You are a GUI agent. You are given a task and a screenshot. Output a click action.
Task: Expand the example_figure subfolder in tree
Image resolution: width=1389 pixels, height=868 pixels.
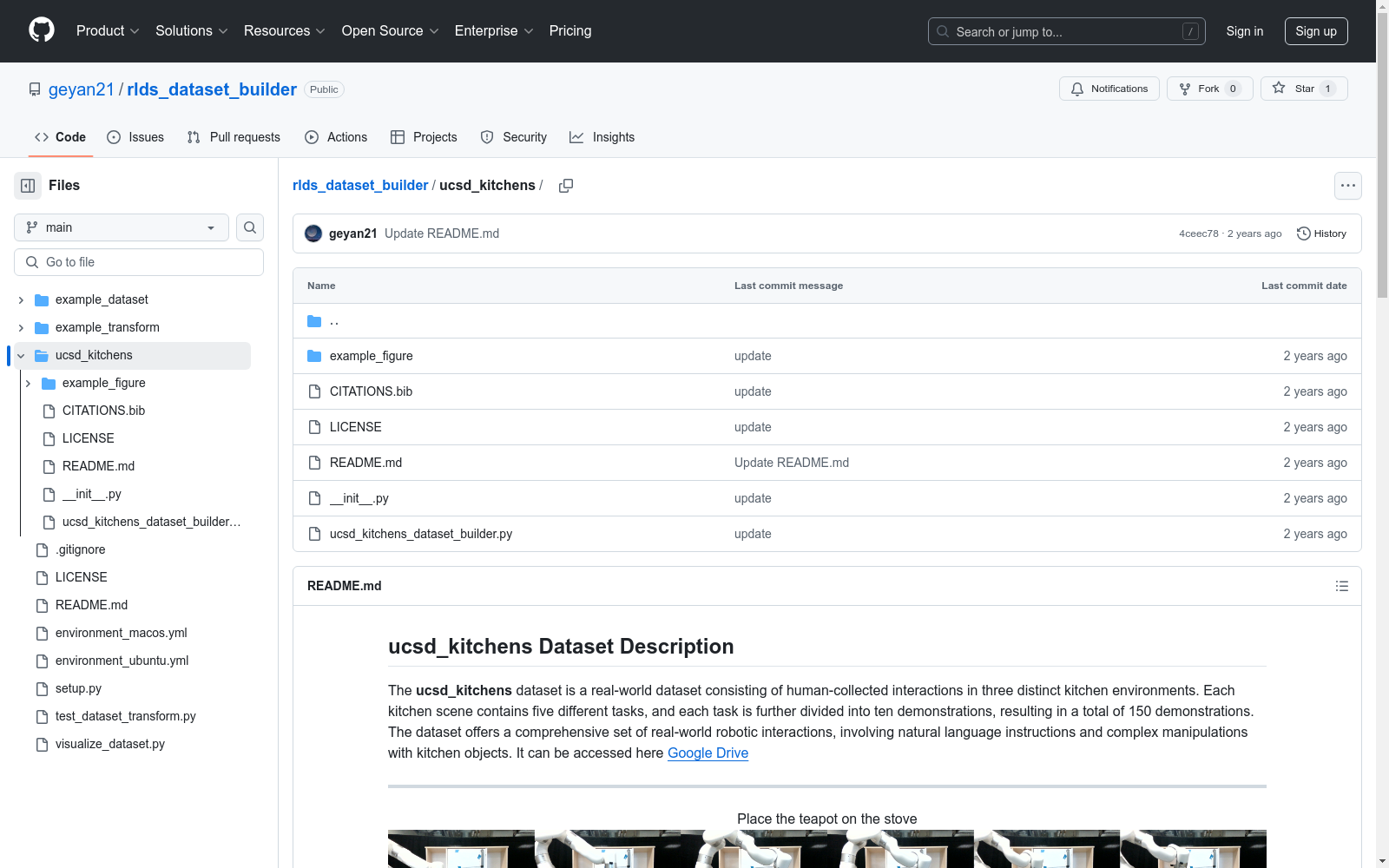coord(28,383)
